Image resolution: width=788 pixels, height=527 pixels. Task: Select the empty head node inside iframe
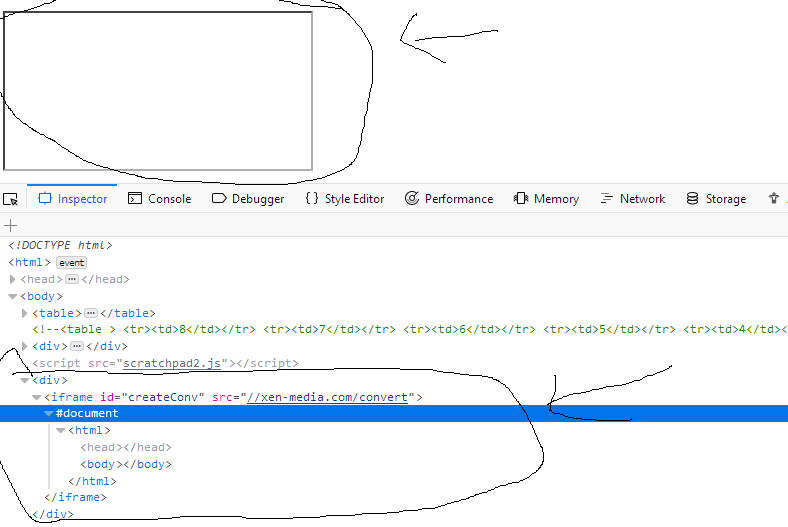click(126, 447)
